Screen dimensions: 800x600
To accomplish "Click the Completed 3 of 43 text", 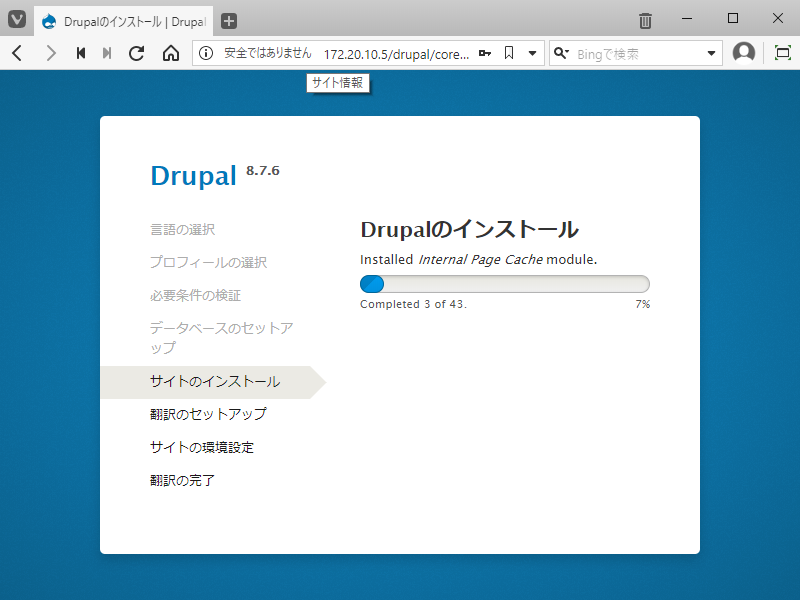I will pos(413,305).
